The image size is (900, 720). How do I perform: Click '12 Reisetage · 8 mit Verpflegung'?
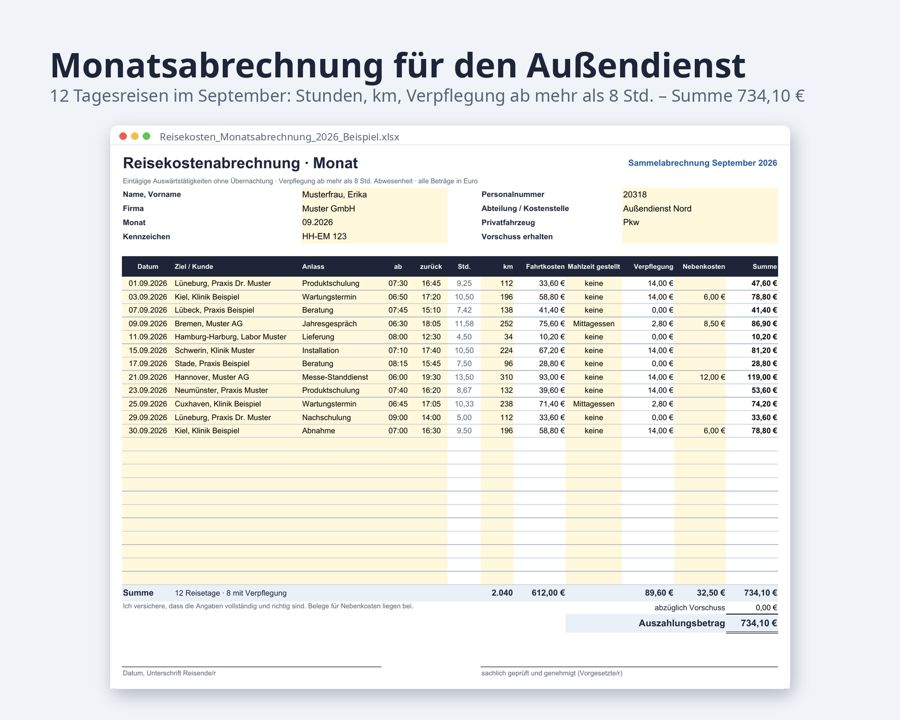(x=231, y=593)
